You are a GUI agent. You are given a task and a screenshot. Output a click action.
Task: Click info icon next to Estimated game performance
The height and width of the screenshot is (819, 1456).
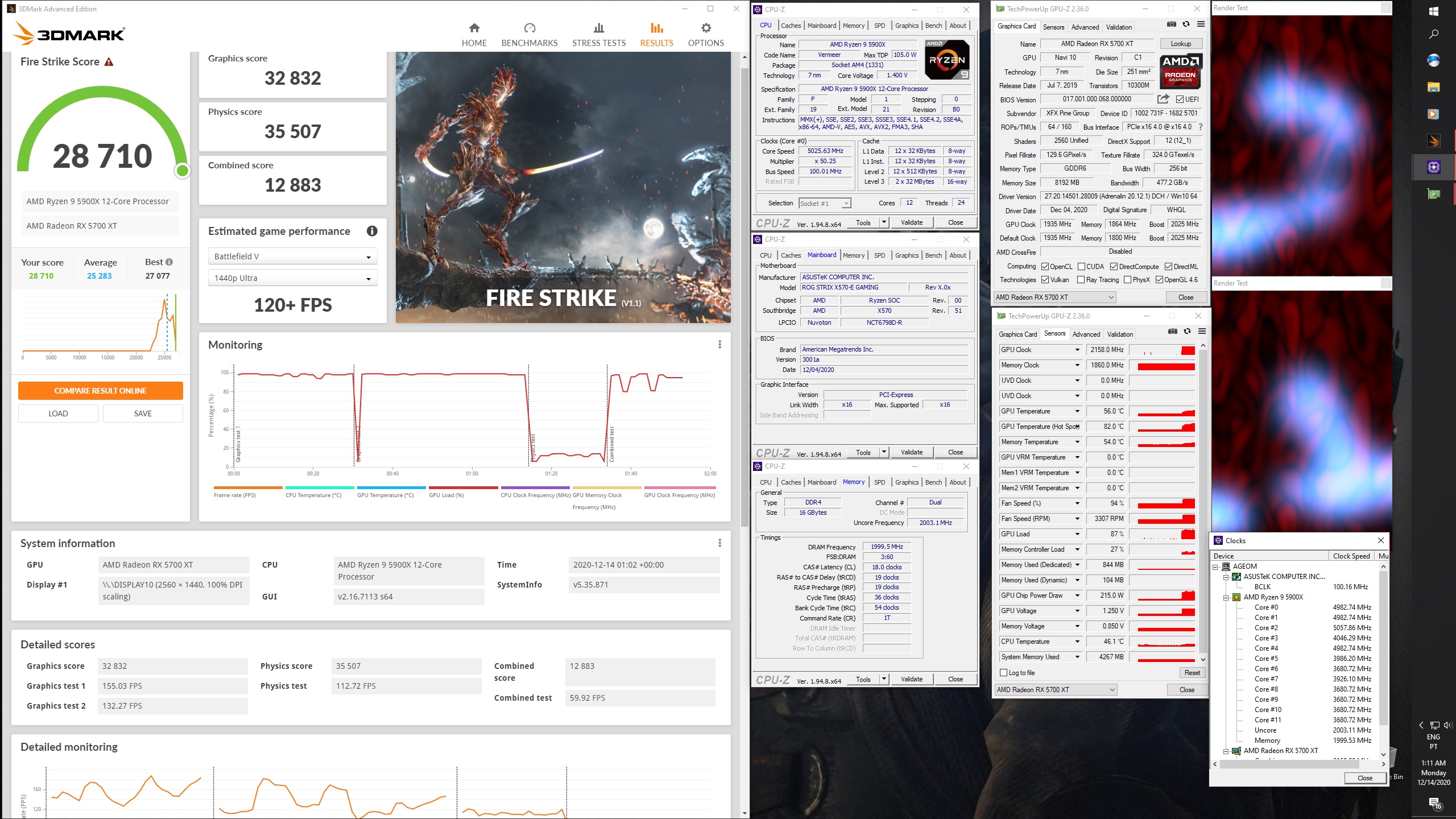click(x=372, y=231)
